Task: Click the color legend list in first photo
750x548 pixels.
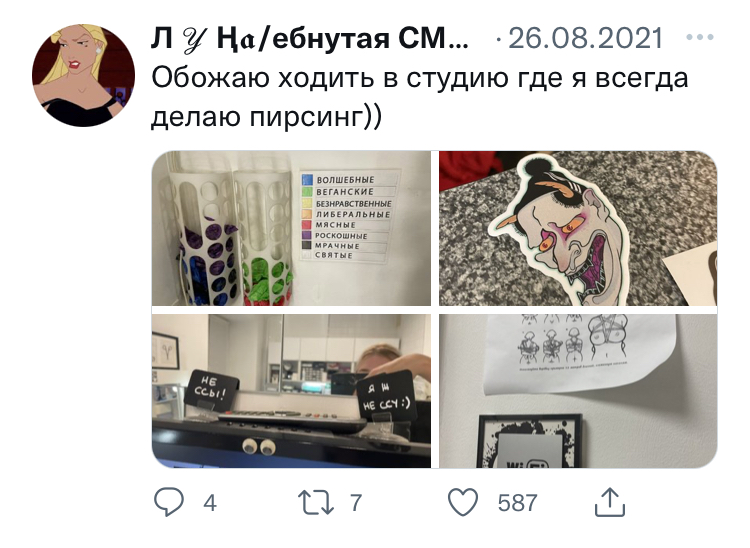Action: 349,217
